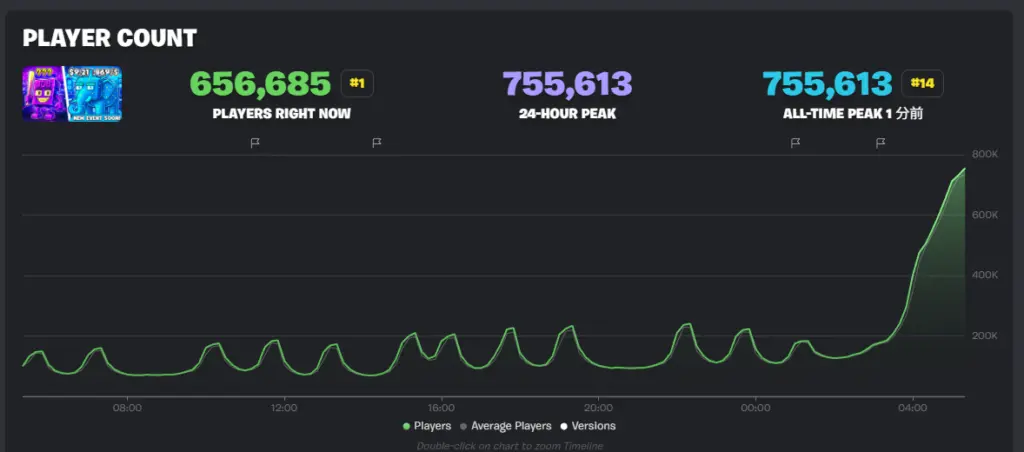Click the green 656,685 player count

click(x=260, y=83)
